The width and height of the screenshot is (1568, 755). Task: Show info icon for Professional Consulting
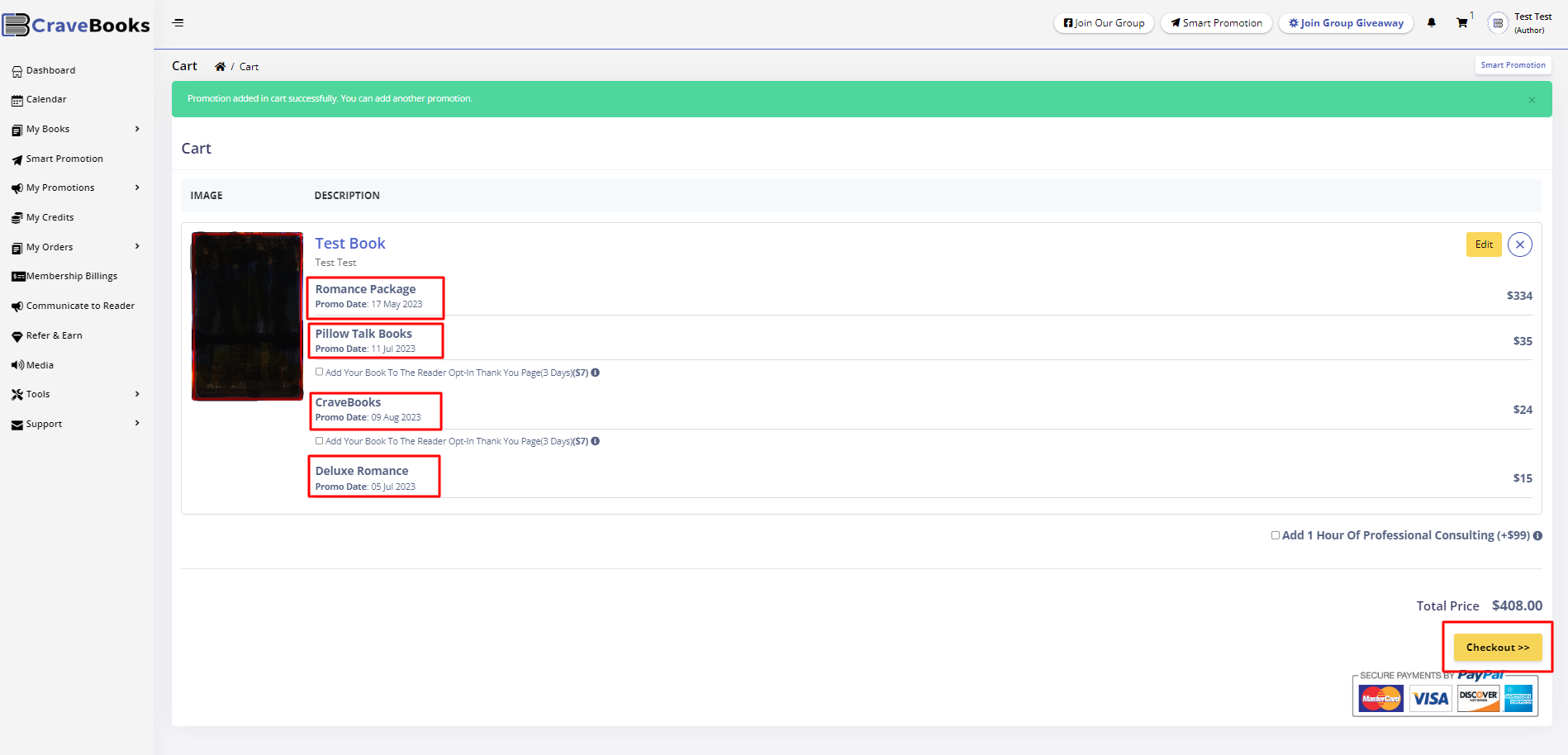[1537, 535]
